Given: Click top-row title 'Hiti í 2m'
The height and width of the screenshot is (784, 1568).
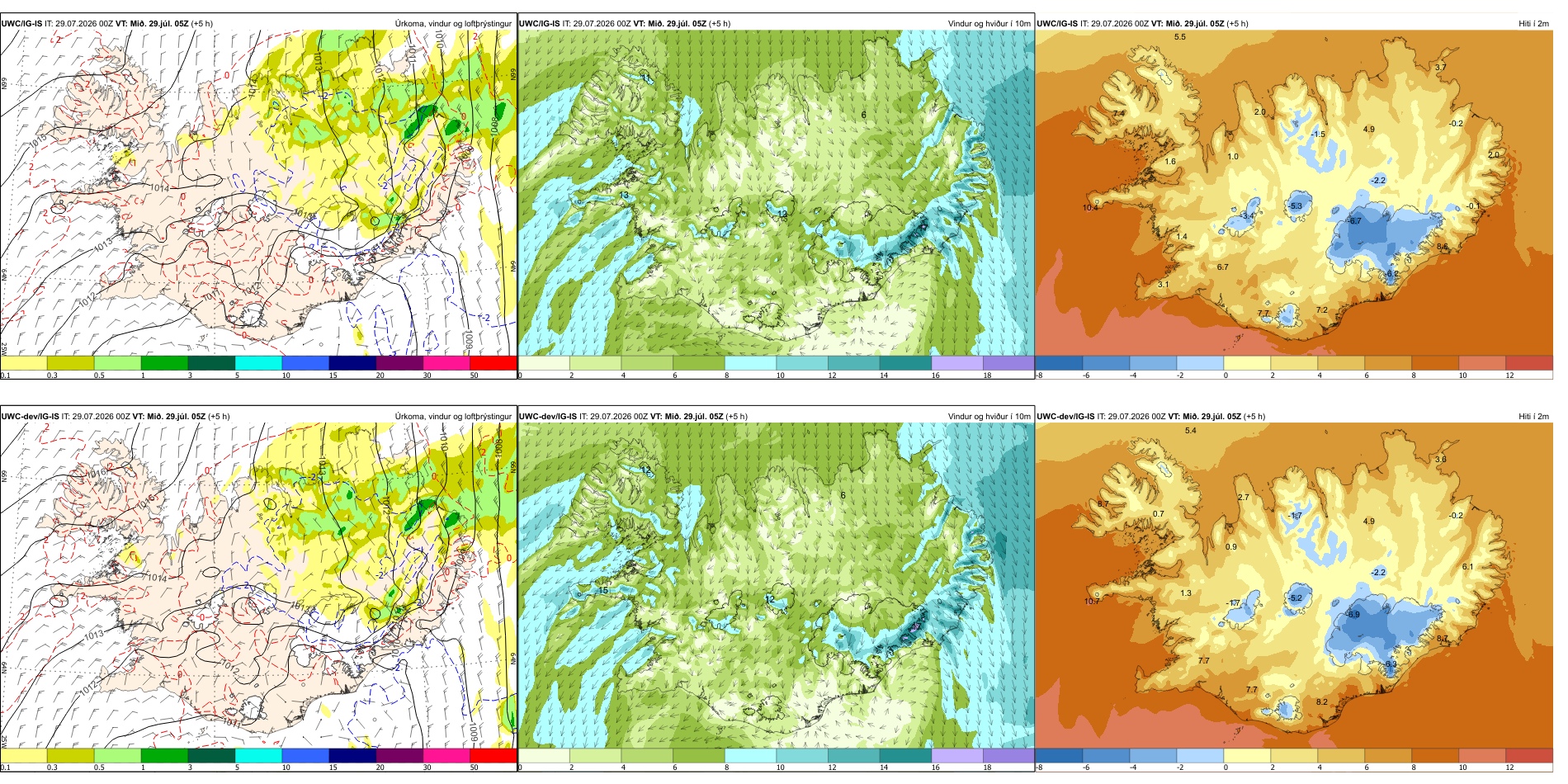Looking at the screenshot, I should tap(1533, 24).
